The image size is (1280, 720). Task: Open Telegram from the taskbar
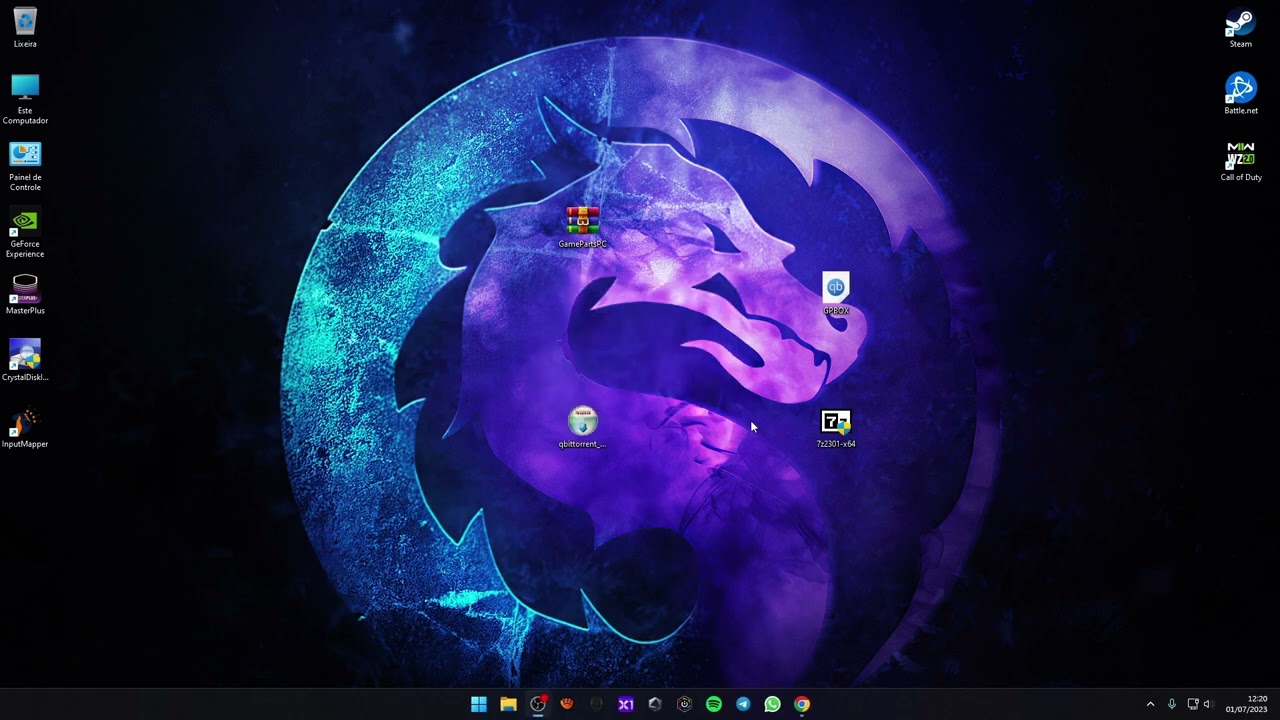click(743, 704)
